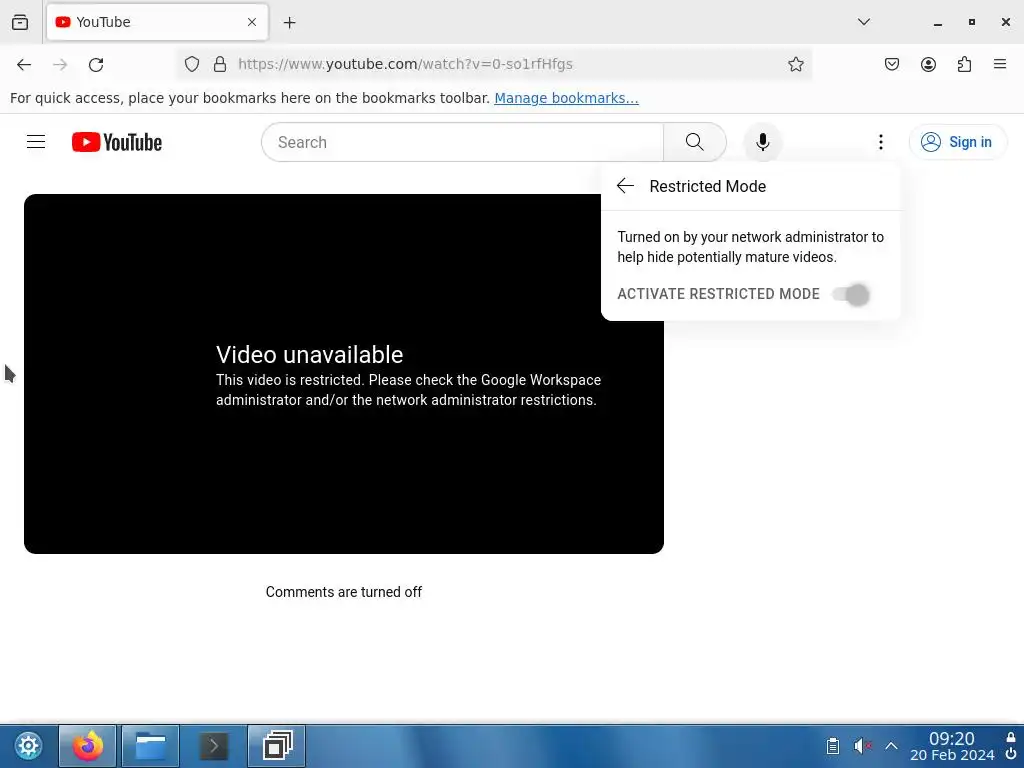1024x768 pixels.
Task: Select the YouTube browser tab
Action: [157, 22]
